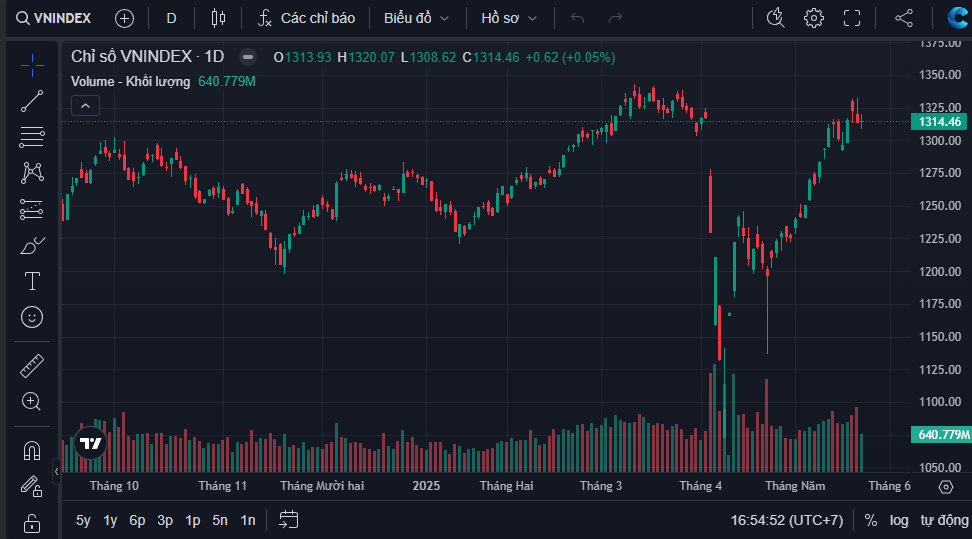Select the zoom in tool
Screen dimensions: 972x539
(x=32, y=402)
